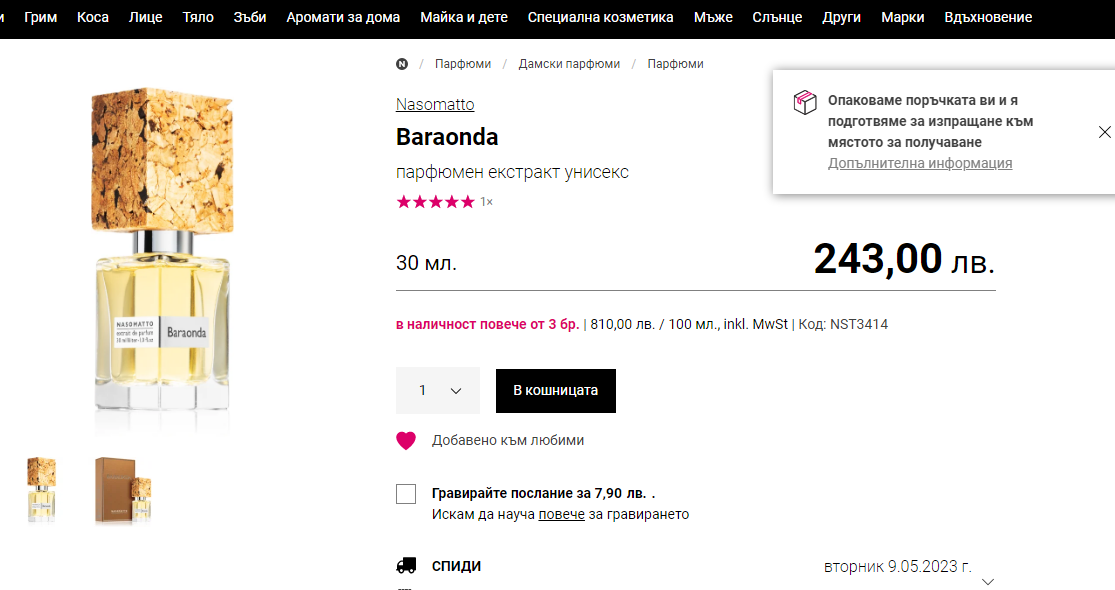Enable the engraving message checkbox
Image resolution: width=1115 pixels, height=590 pixels.
pyautogui.click(x=406, y=493)
